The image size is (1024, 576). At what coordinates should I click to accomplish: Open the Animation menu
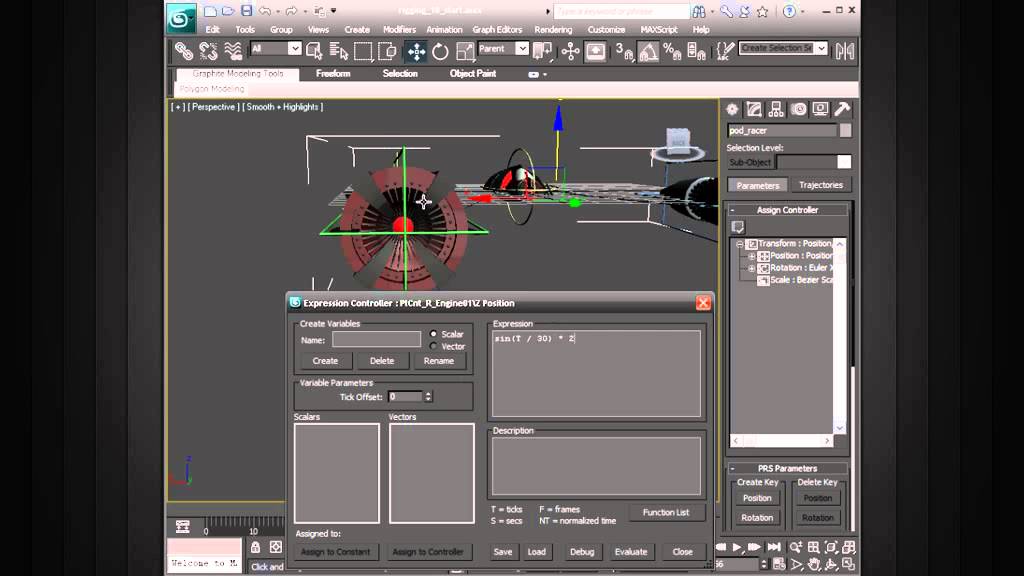444,29
